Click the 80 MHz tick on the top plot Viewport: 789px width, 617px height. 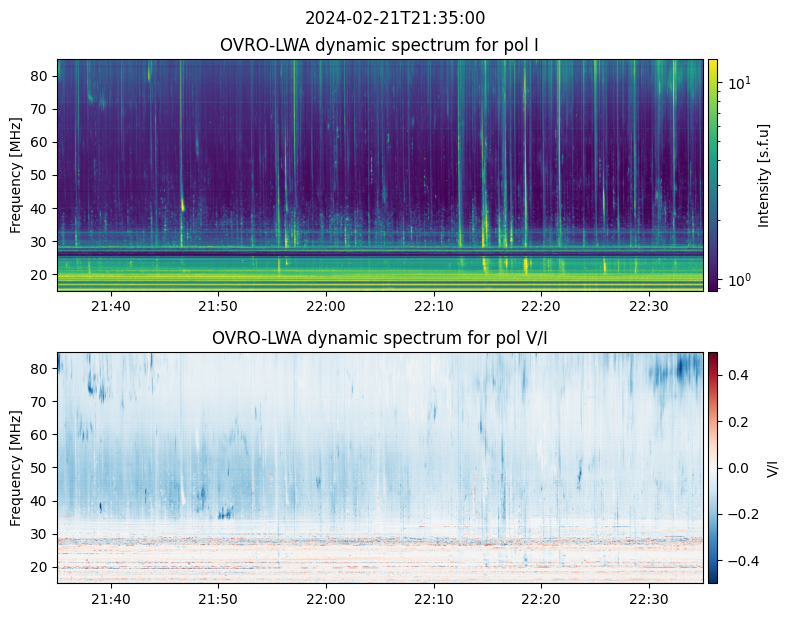(x=42, y=76)
